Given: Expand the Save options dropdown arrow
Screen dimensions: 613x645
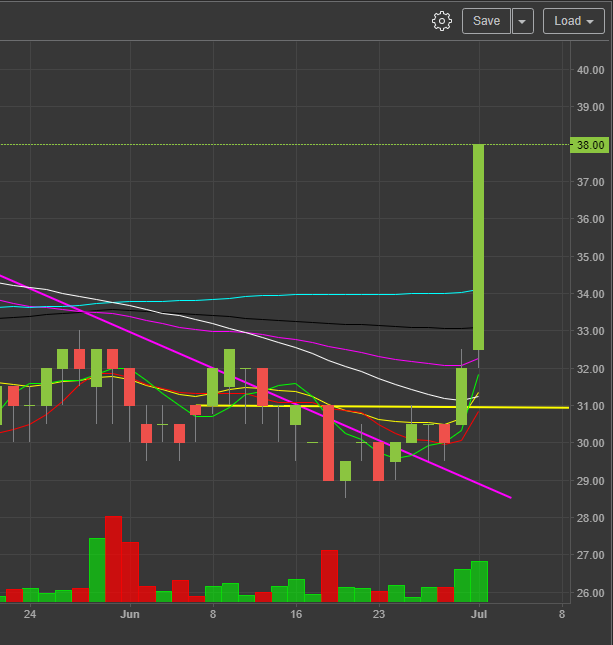Looking at the screenshot, I should [522, 21].
